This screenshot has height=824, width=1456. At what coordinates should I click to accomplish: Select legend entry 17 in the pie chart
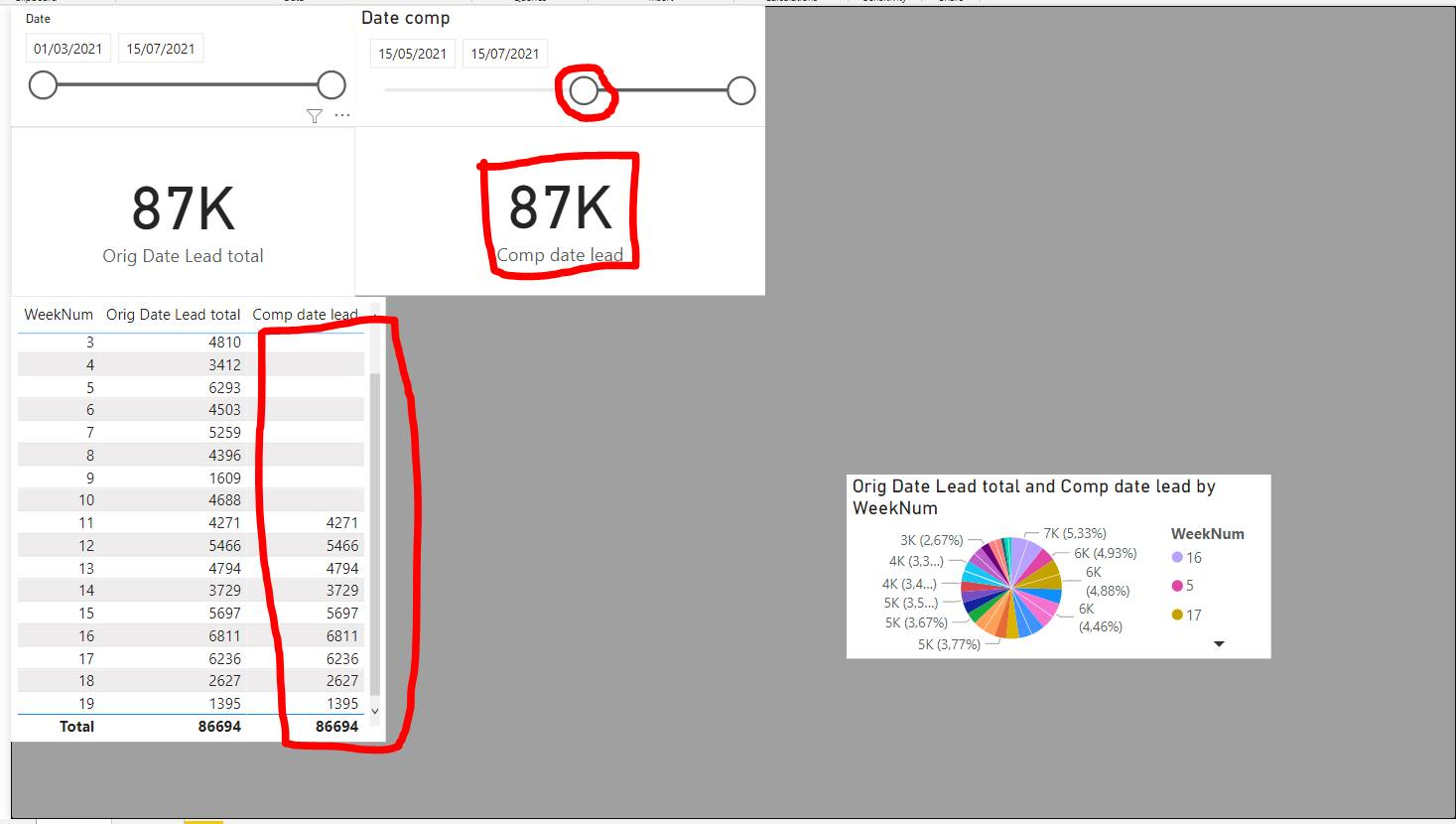tap(1187, 616)
